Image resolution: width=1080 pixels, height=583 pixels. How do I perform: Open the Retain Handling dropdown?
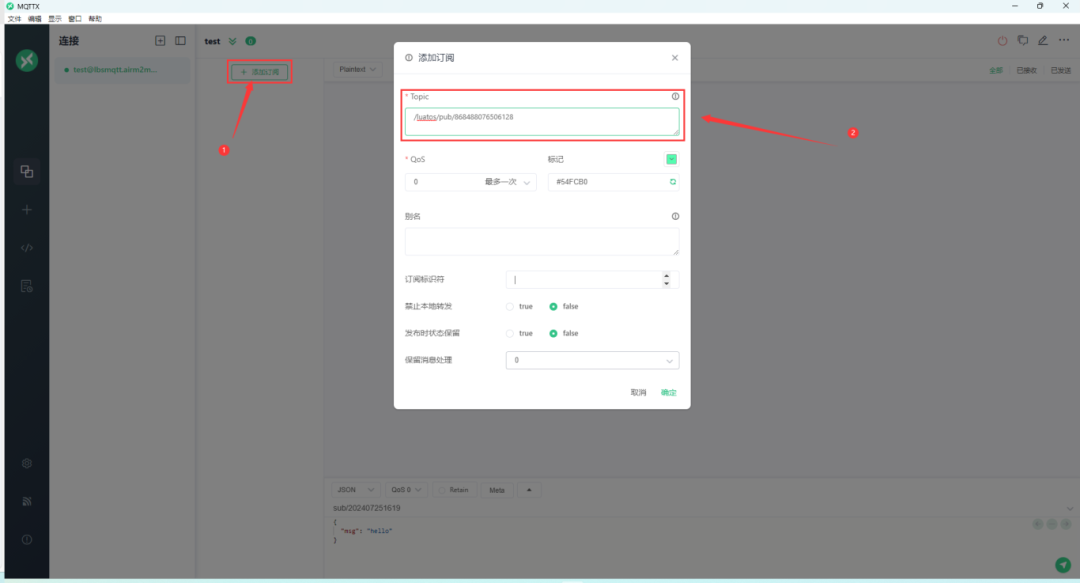coord(592,360)
